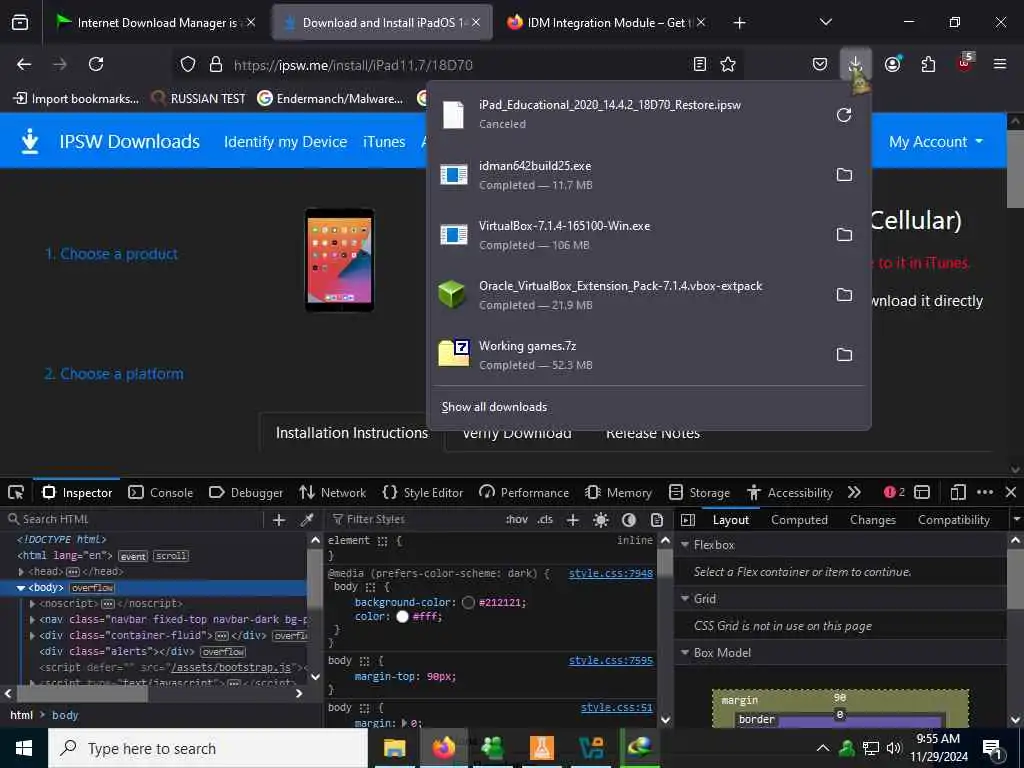Expand the head element node
The width and height of the screenshot is (1024, 768).
point(21,571)
